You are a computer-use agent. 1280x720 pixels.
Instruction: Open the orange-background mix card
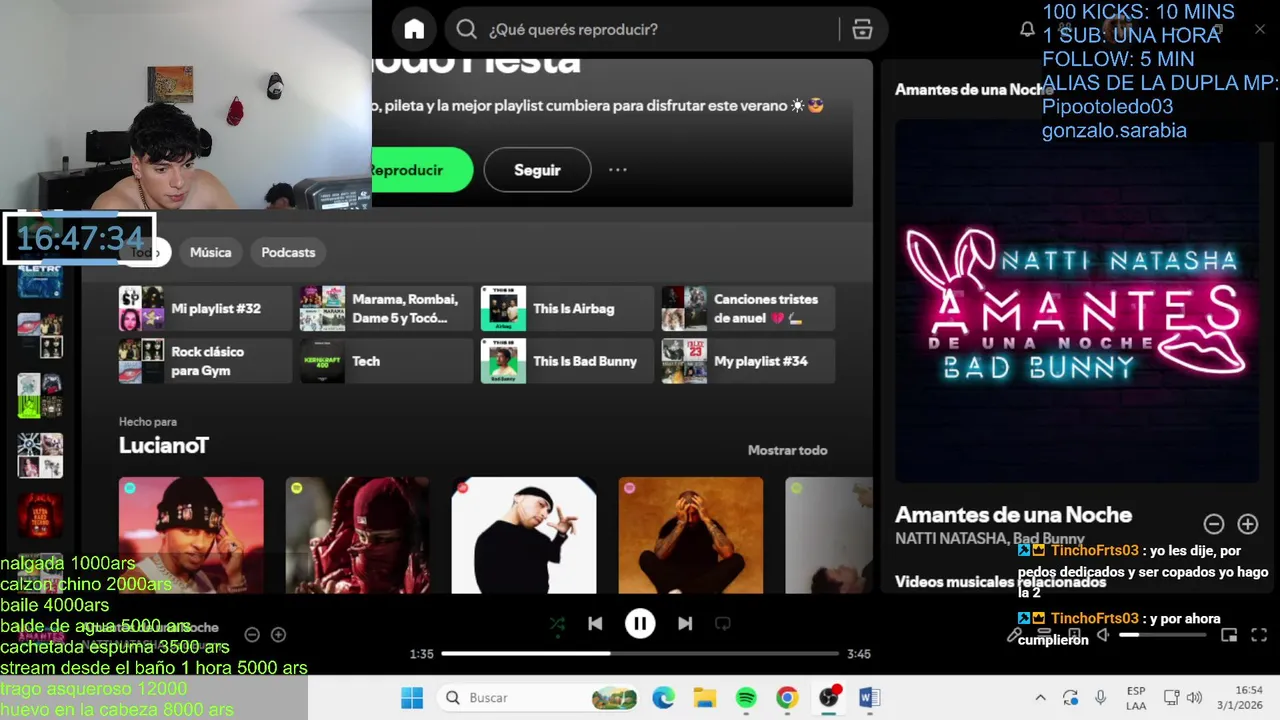pos(691,535)
